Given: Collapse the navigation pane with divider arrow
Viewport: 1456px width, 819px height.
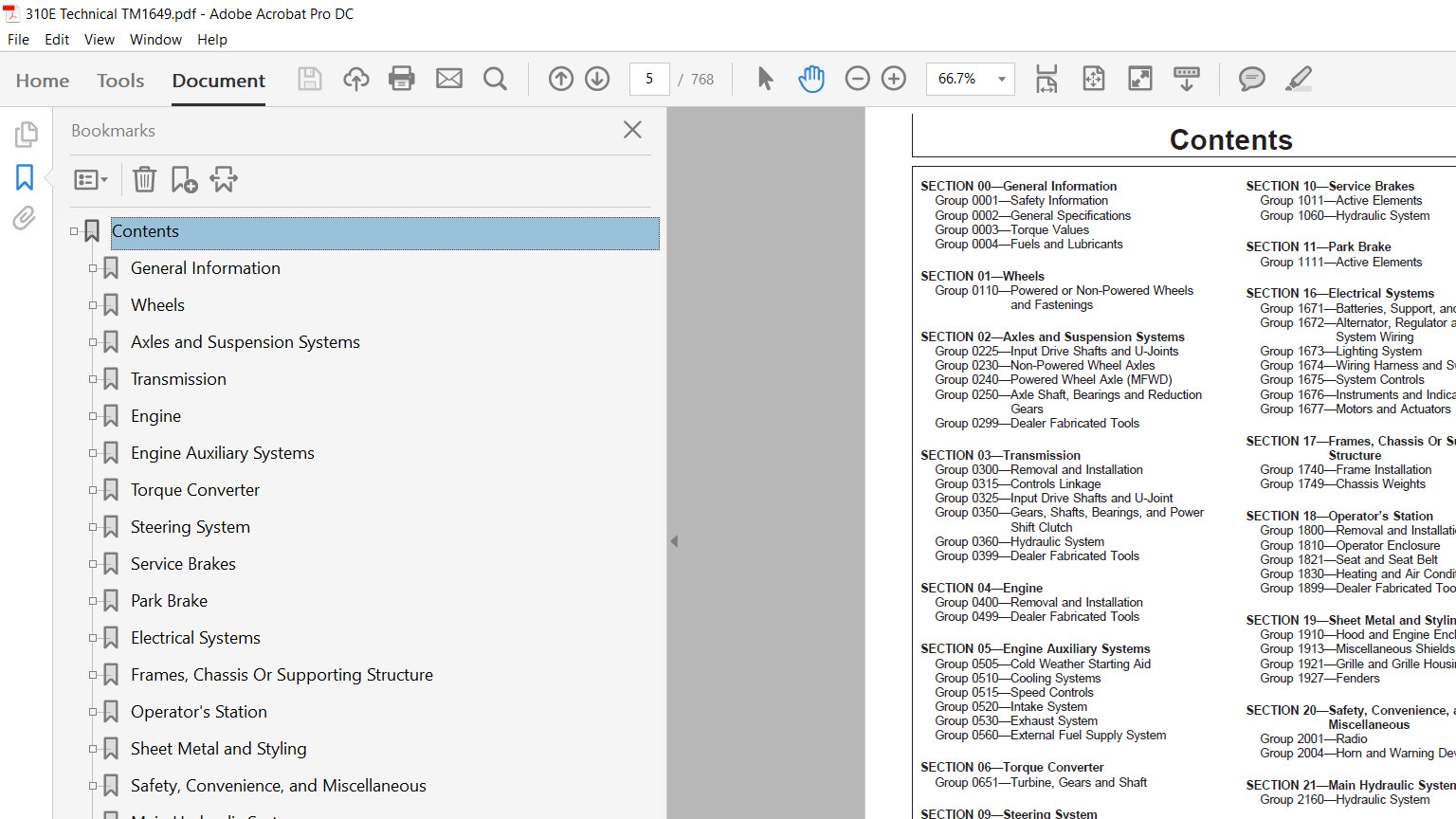Looking at the screenshot, I should 674,541.
